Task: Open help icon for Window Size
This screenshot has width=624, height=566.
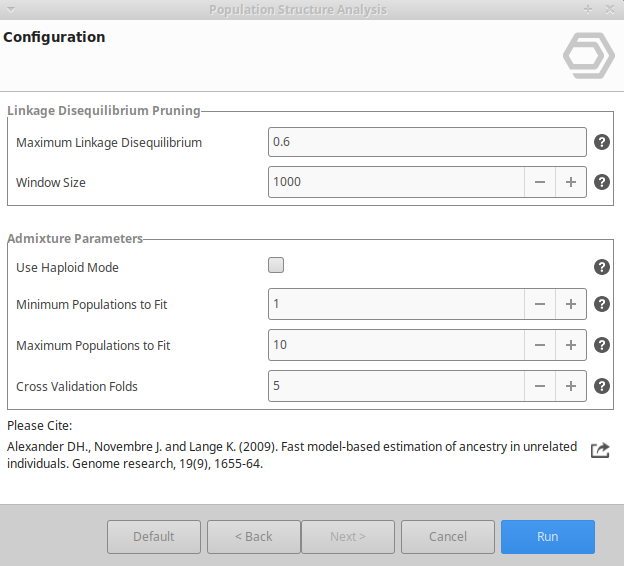Action: [x=602, y=182]
